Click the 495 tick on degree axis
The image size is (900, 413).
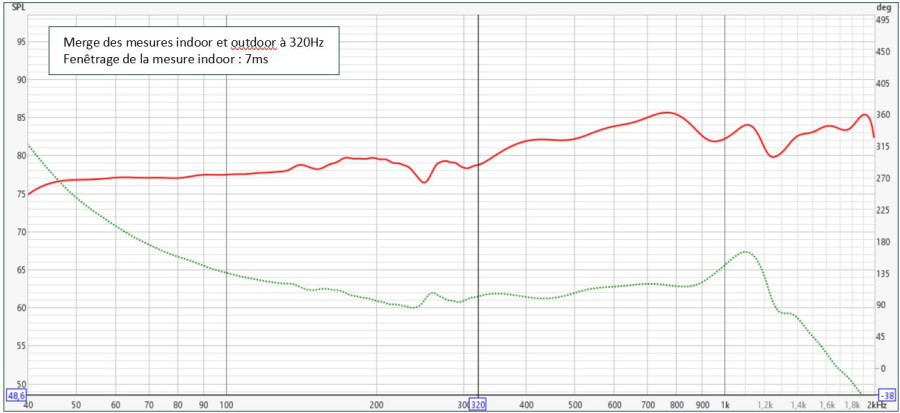pos(883,20)
